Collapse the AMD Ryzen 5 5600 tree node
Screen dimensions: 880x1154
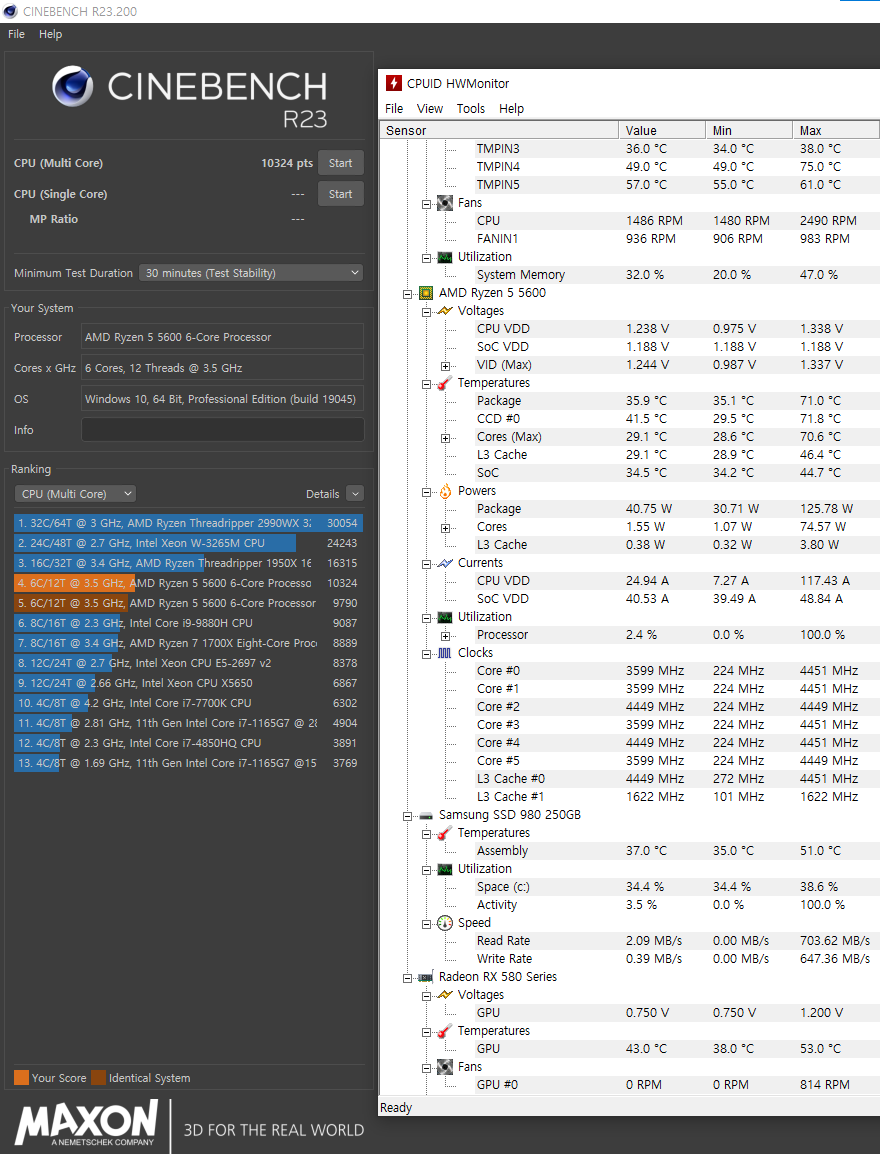click(408, 294)
